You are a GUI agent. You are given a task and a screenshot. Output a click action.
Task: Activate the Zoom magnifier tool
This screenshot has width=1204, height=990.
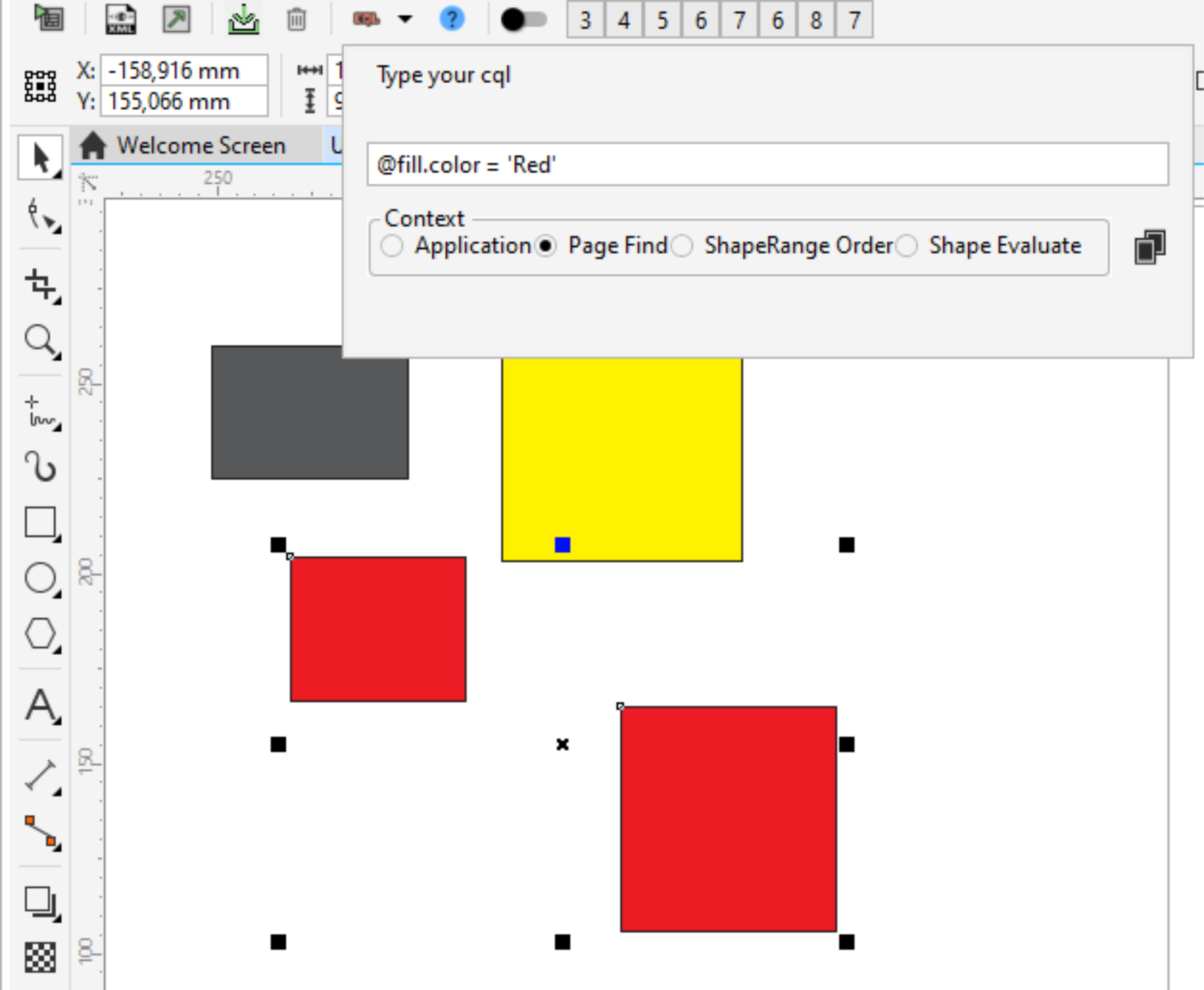click(x=41, y=342)
